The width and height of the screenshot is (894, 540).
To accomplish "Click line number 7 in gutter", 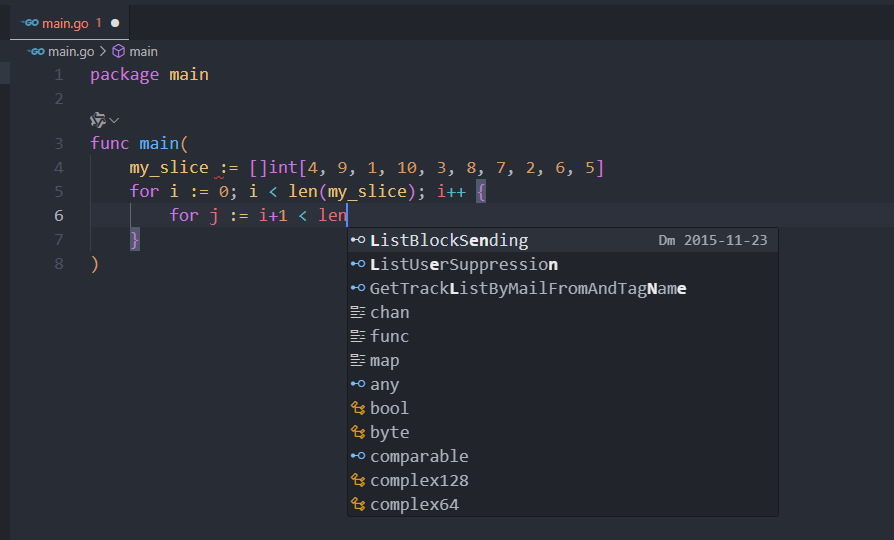I will click(x=59, y=239).
